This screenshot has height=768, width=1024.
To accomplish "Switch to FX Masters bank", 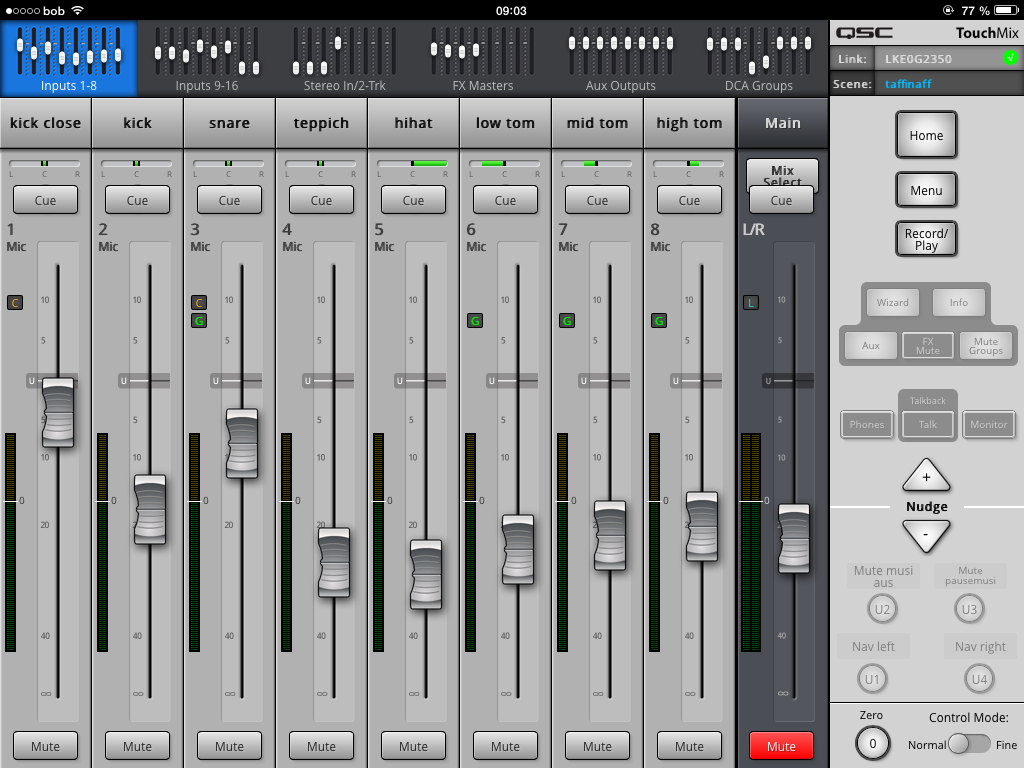I will [x=483, y=59].
